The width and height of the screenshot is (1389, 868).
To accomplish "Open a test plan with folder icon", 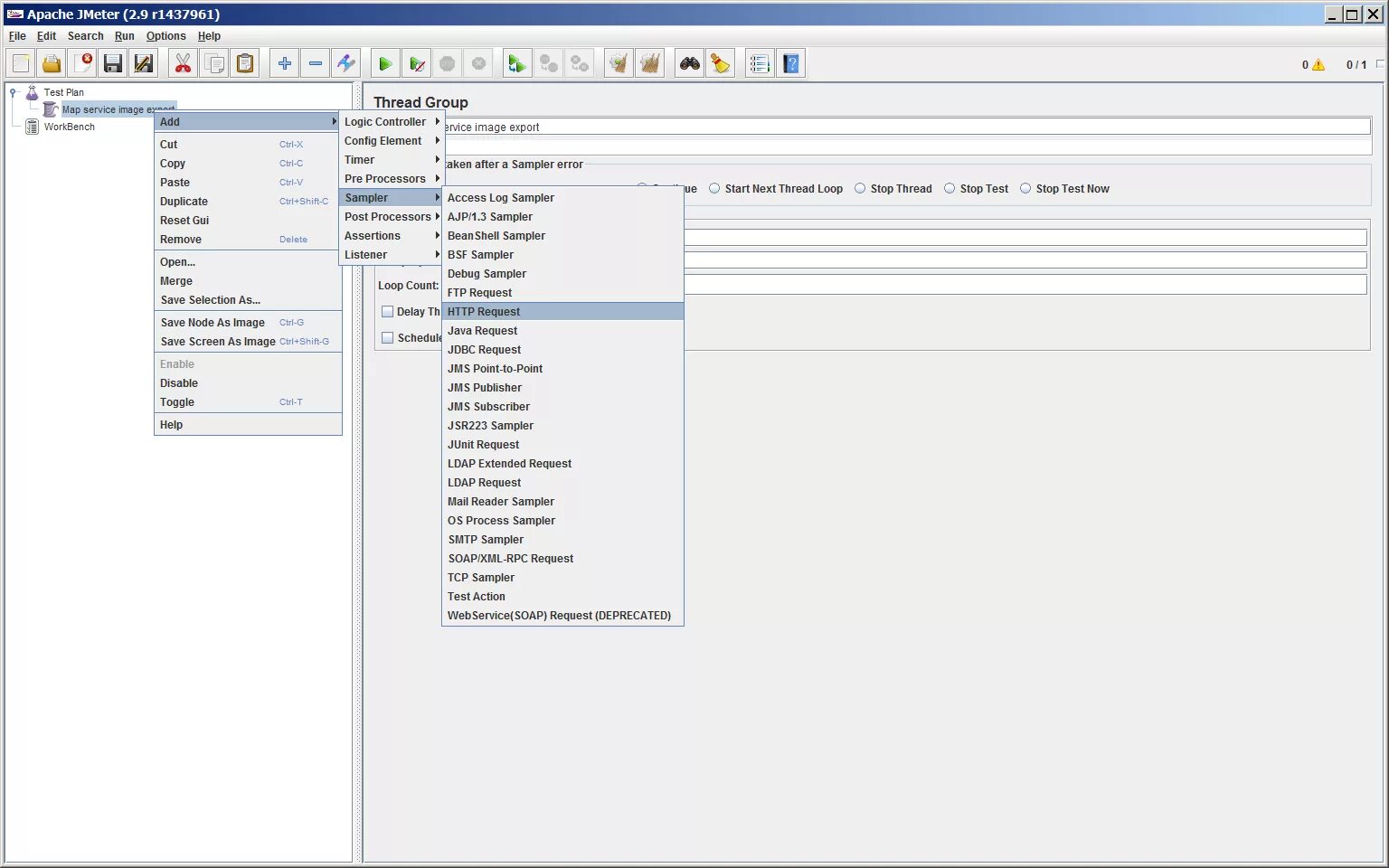I will point(52,63).
